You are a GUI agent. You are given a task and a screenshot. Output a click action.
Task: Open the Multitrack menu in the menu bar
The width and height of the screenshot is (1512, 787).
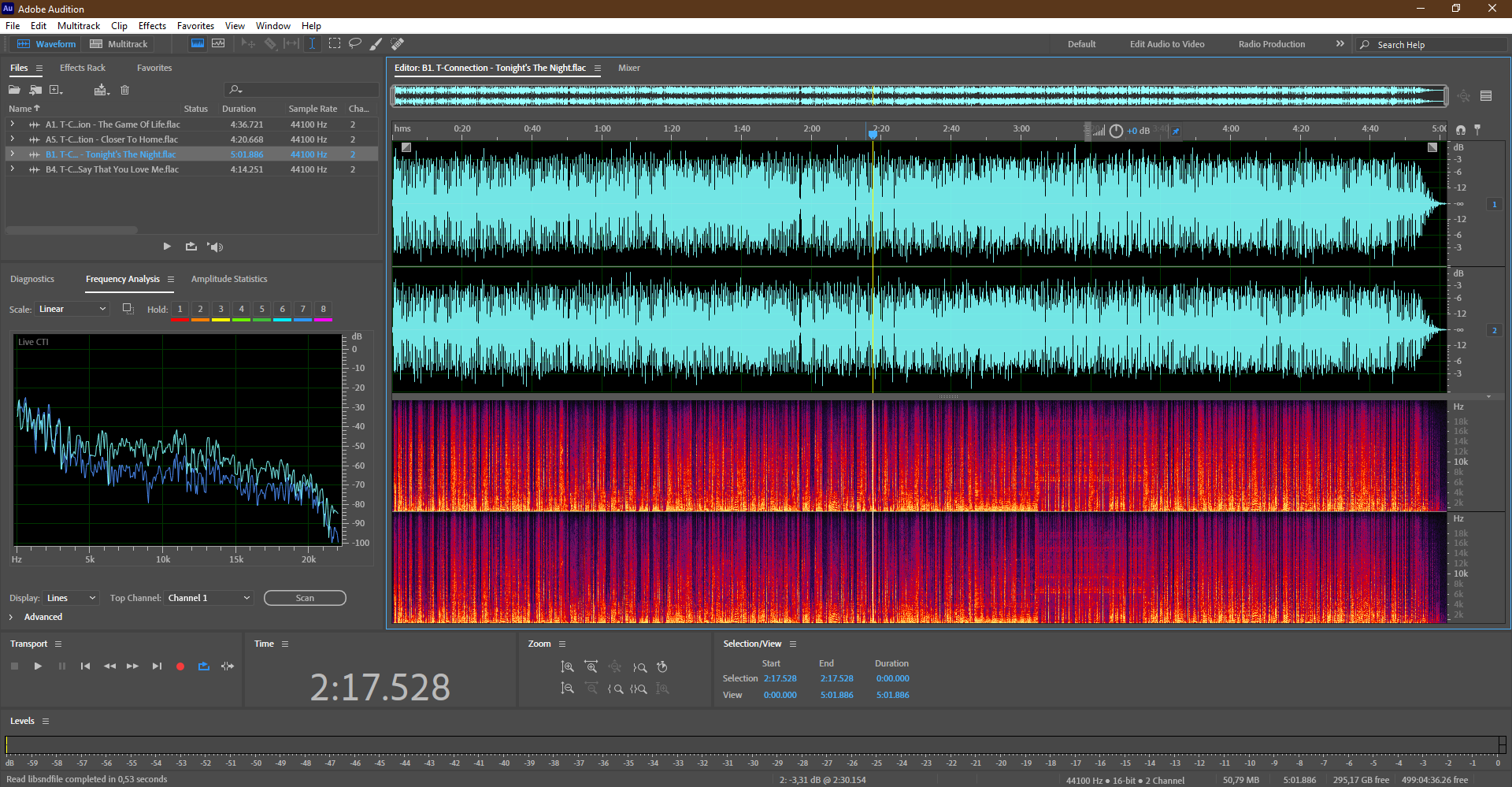(79, 26)
